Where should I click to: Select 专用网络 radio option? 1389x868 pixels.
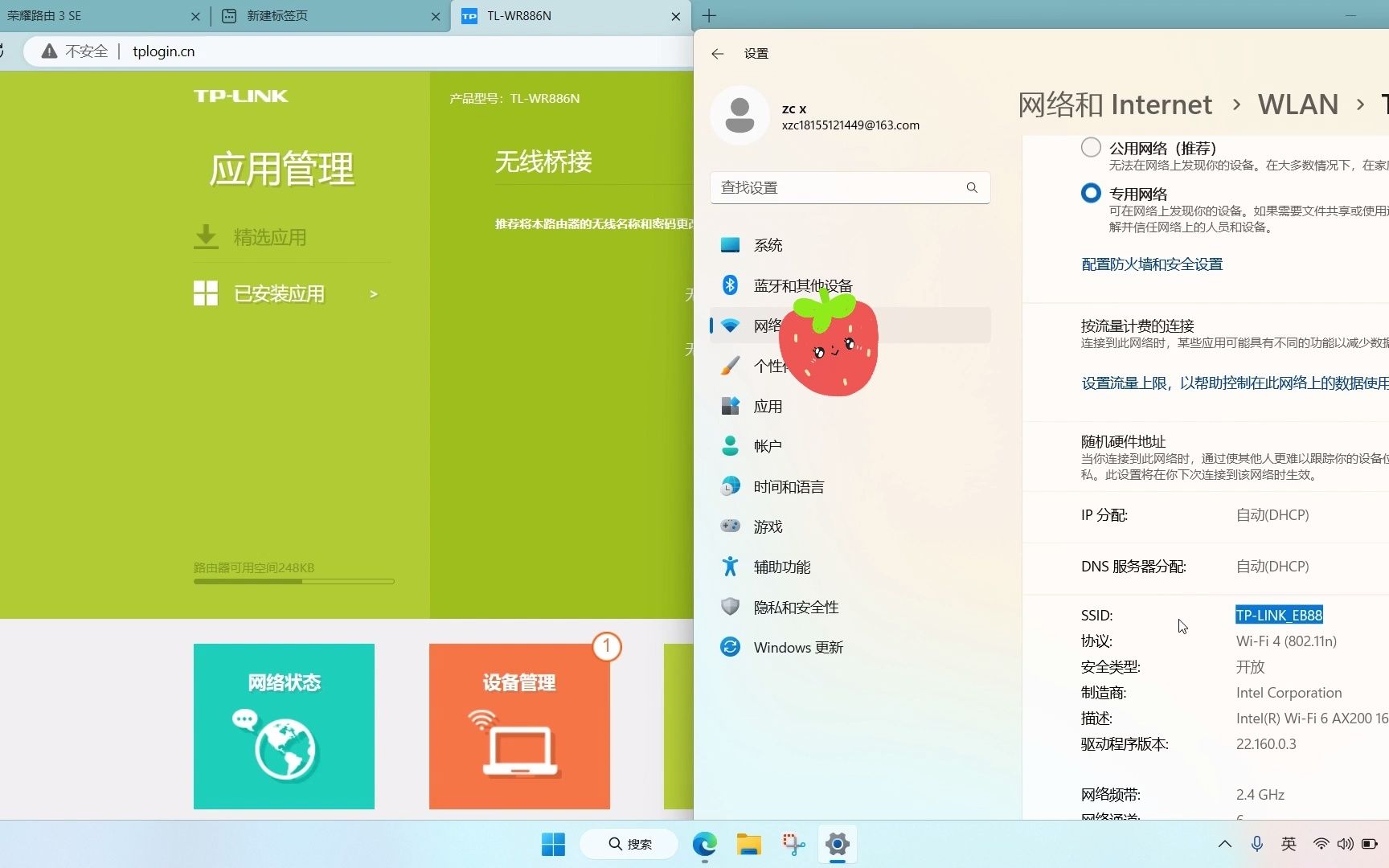[x=1091, y=193]
